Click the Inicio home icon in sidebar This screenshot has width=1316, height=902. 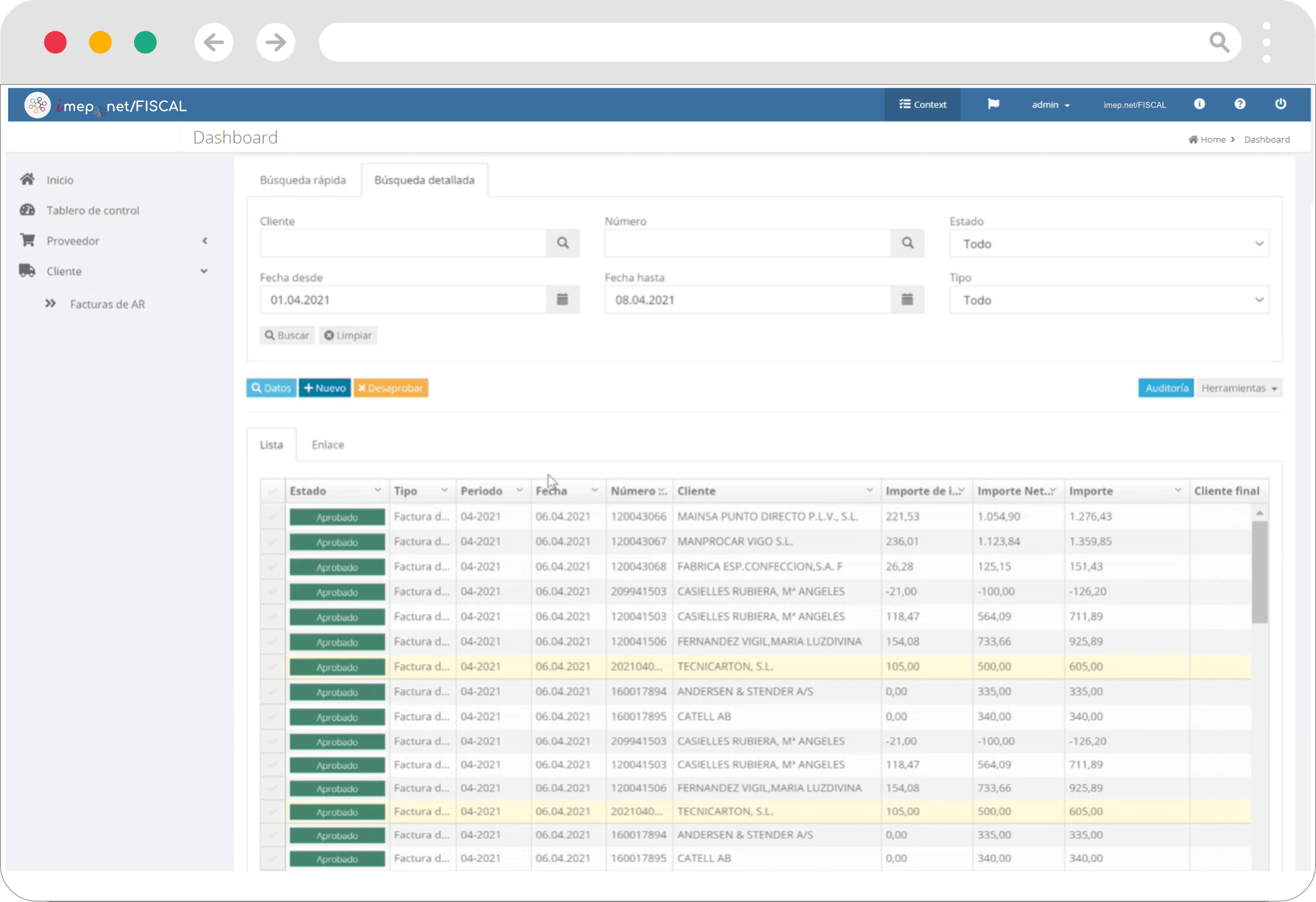pos(27,179)
